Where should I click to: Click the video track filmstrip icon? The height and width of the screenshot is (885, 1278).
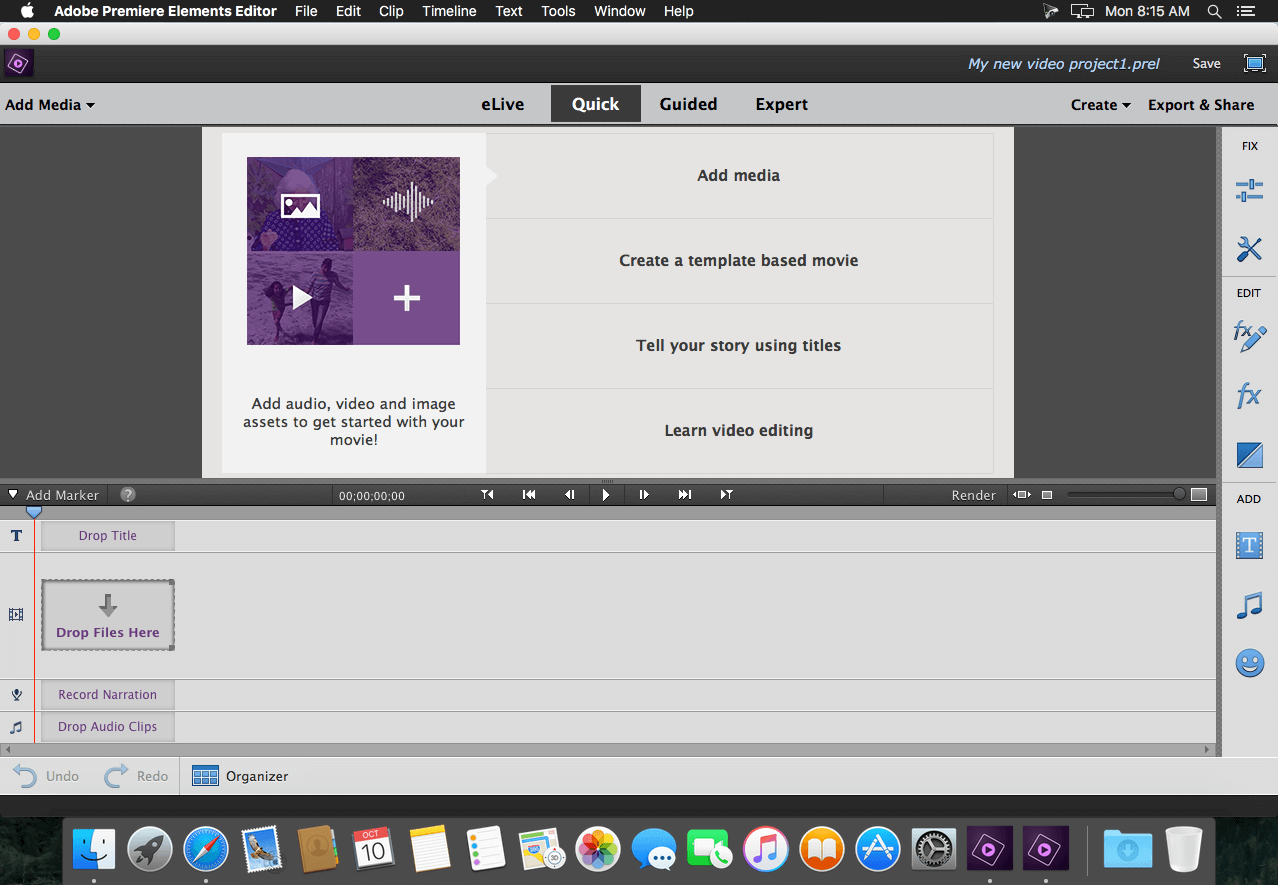[x=16, y=615]
